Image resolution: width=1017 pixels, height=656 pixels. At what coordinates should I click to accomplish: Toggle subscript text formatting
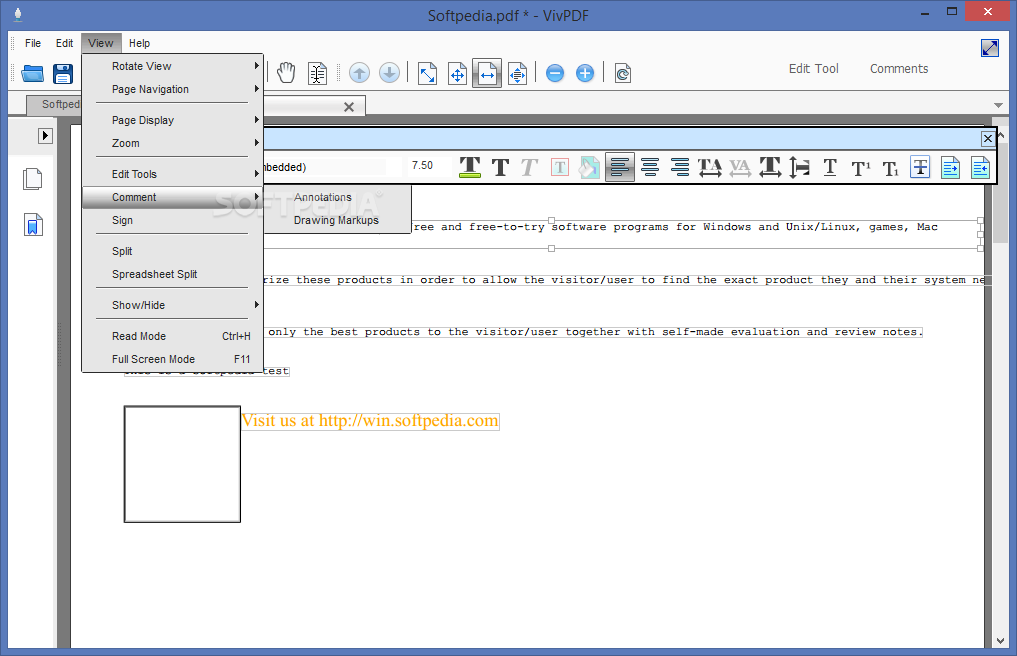[x=891, y=169]
